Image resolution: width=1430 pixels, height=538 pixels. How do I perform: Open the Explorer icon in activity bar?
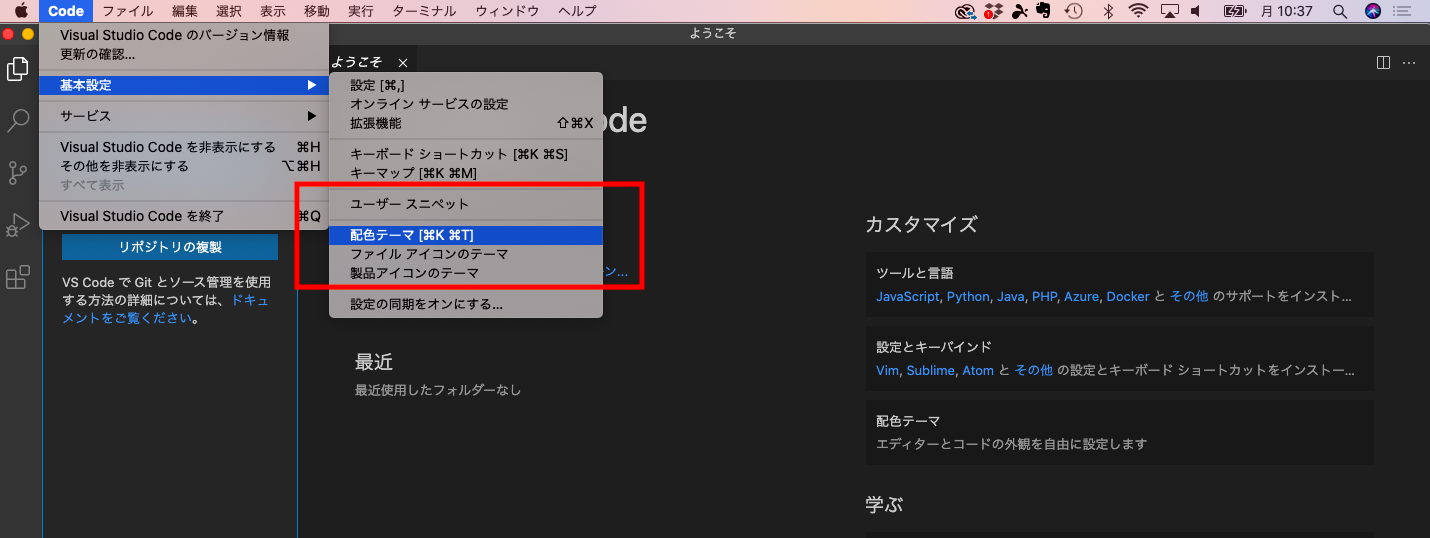[18, 70]
